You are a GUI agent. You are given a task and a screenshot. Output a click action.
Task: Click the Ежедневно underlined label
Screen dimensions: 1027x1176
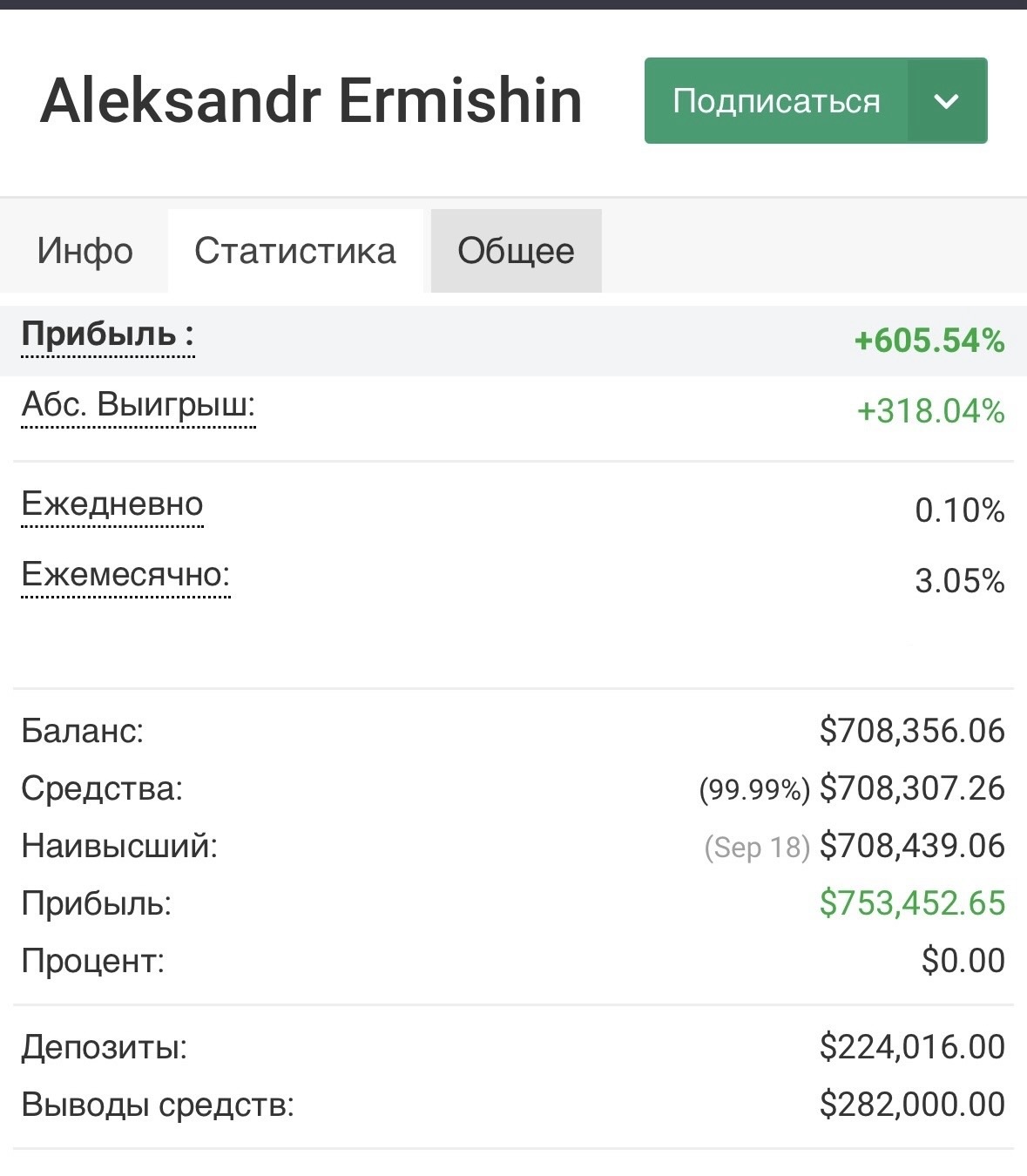(x=112, y=504)
